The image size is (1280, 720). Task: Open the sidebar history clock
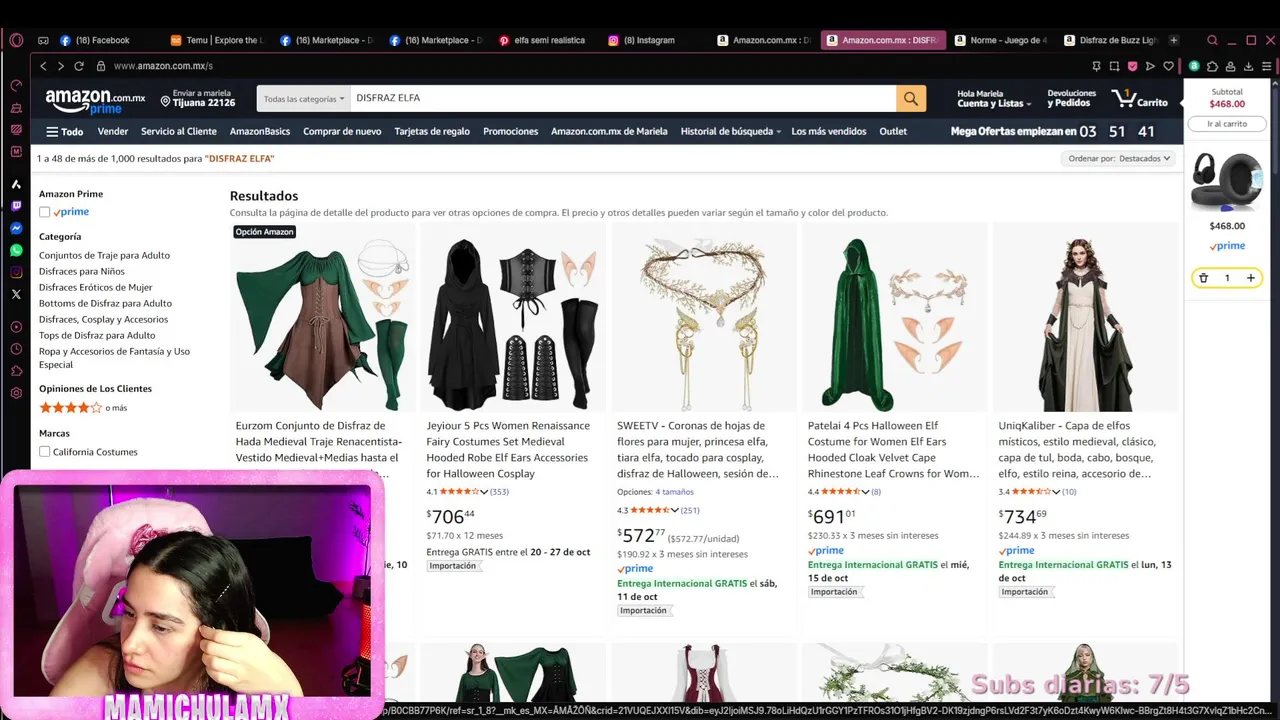coord(16,349)
